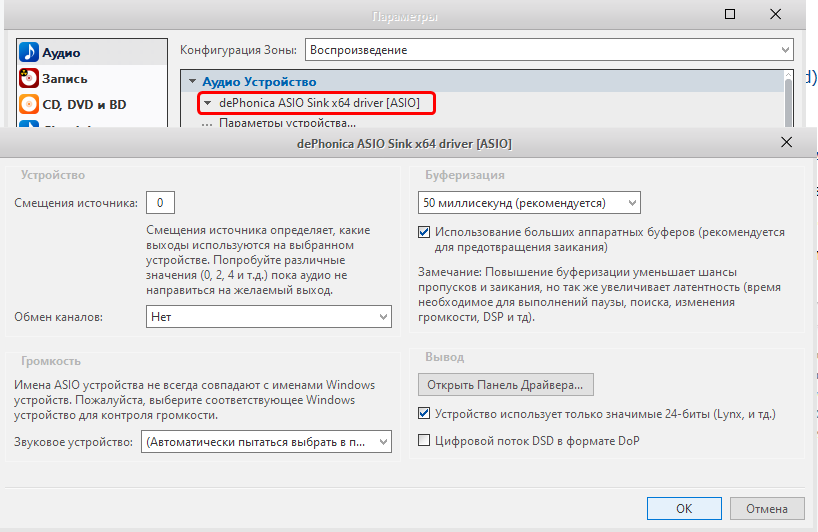
Task: Collapse the Аудио Устройство section
Action: [193, 81]
